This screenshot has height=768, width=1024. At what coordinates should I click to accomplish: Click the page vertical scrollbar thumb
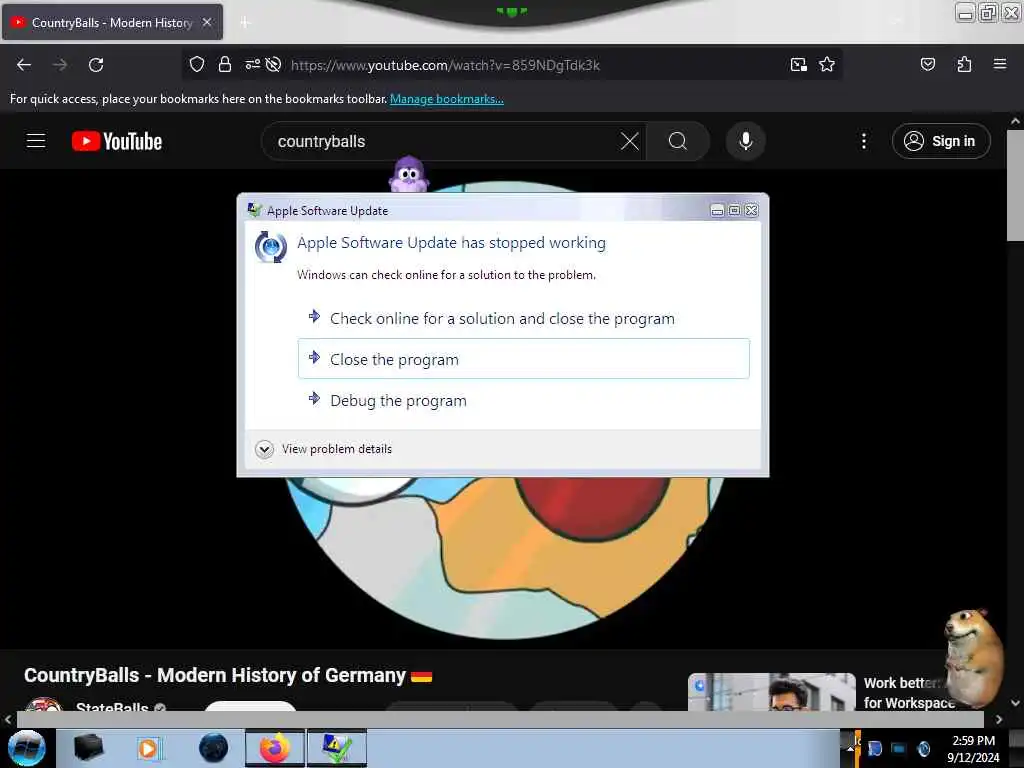[1015, 185]
